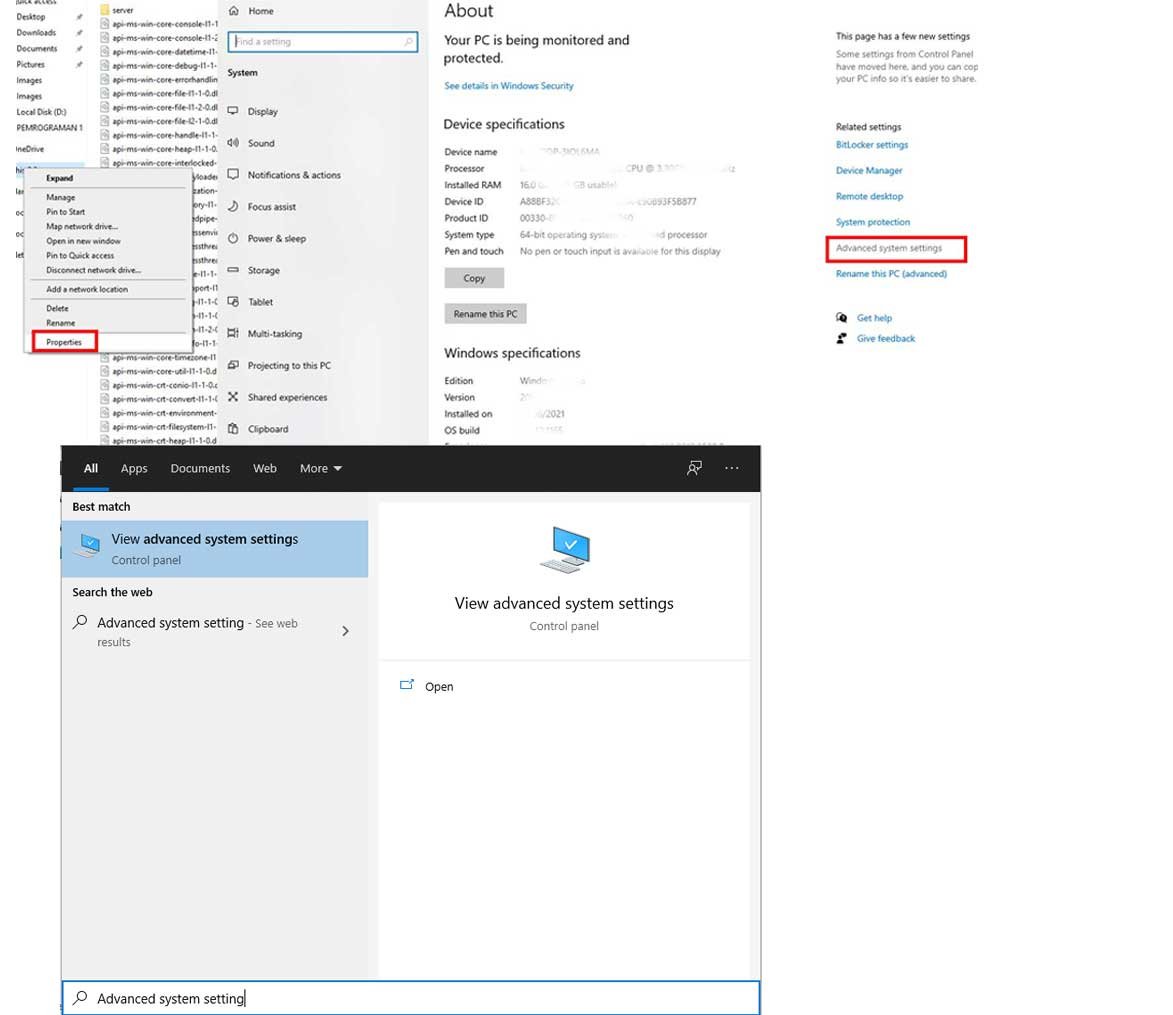Choose Properties in context menu

(x=64, y=342)
